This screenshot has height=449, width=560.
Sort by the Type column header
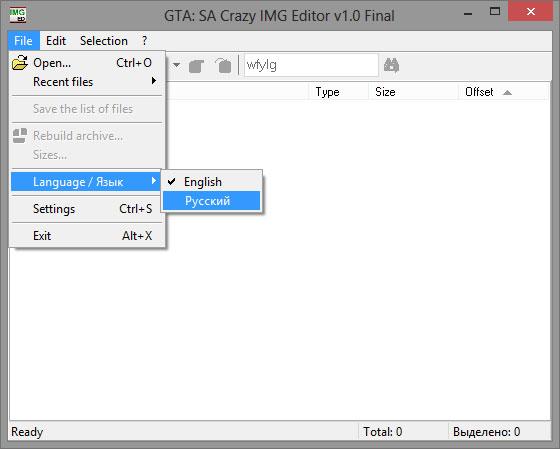[x=338, y=92]
